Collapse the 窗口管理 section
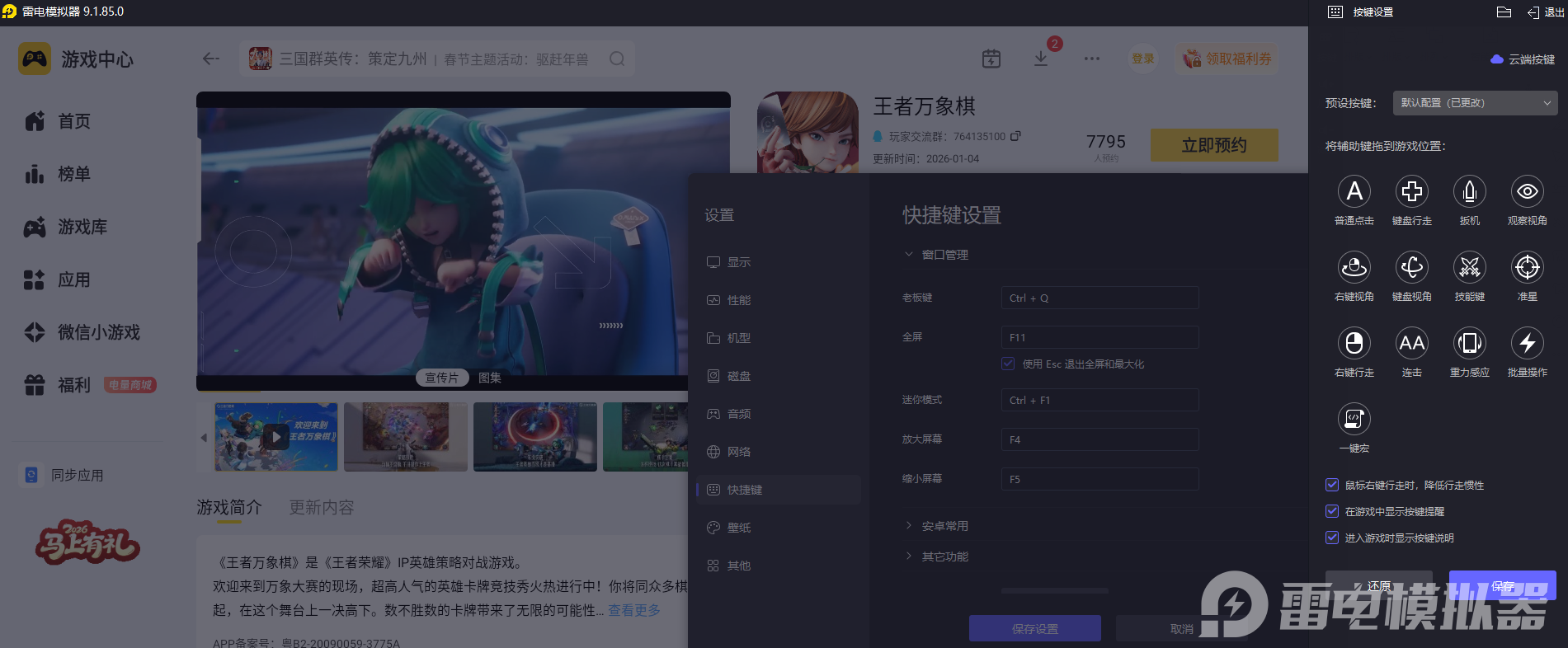Viewport: 1568px width, 648px height. 909,254
